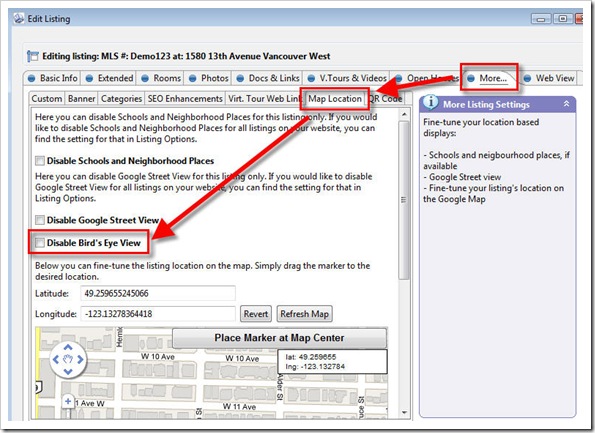Image resolution: width=595 pixels, height=433 pixels.
Task: Click the blue dot on Basic Info tab
Action: click(x=31, y=78)
